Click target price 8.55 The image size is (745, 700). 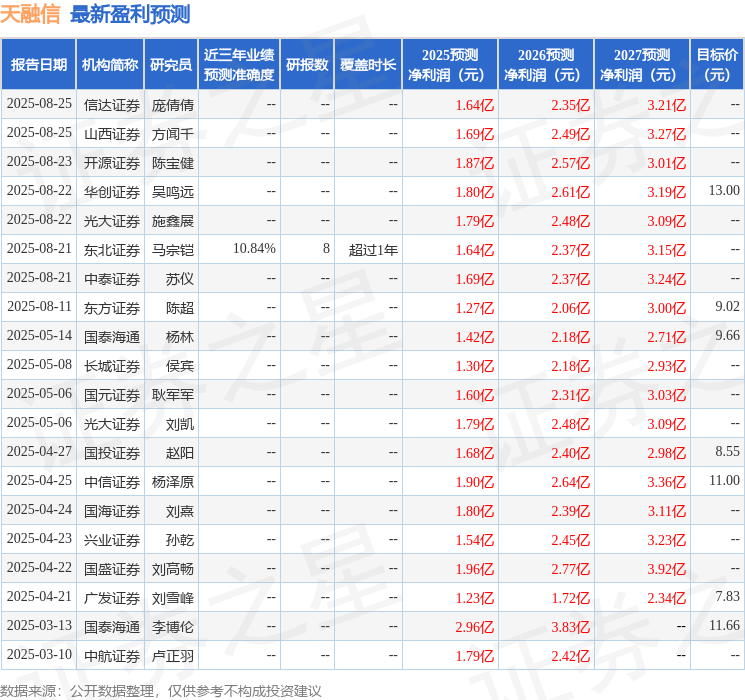click(x=727, y=451)
